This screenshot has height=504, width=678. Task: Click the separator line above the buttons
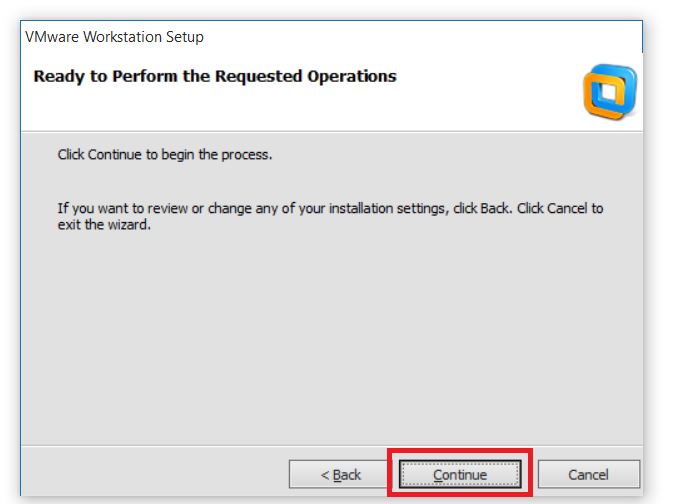point(330,446)
